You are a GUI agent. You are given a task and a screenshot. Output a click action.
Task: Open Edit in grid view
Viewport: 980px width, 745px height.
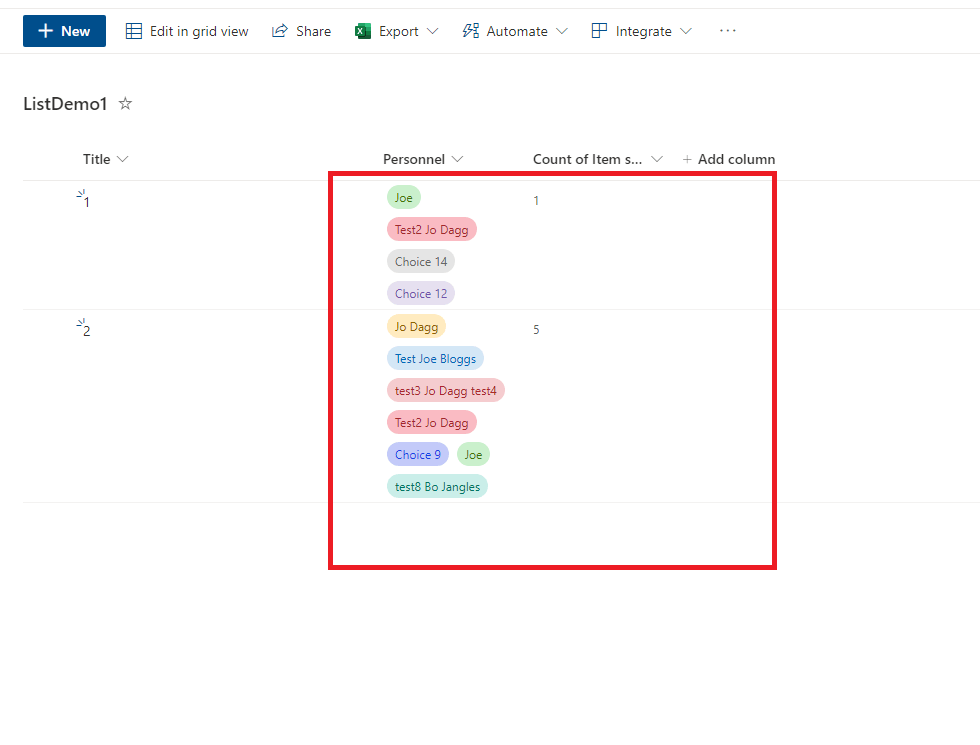click(187, 31)
